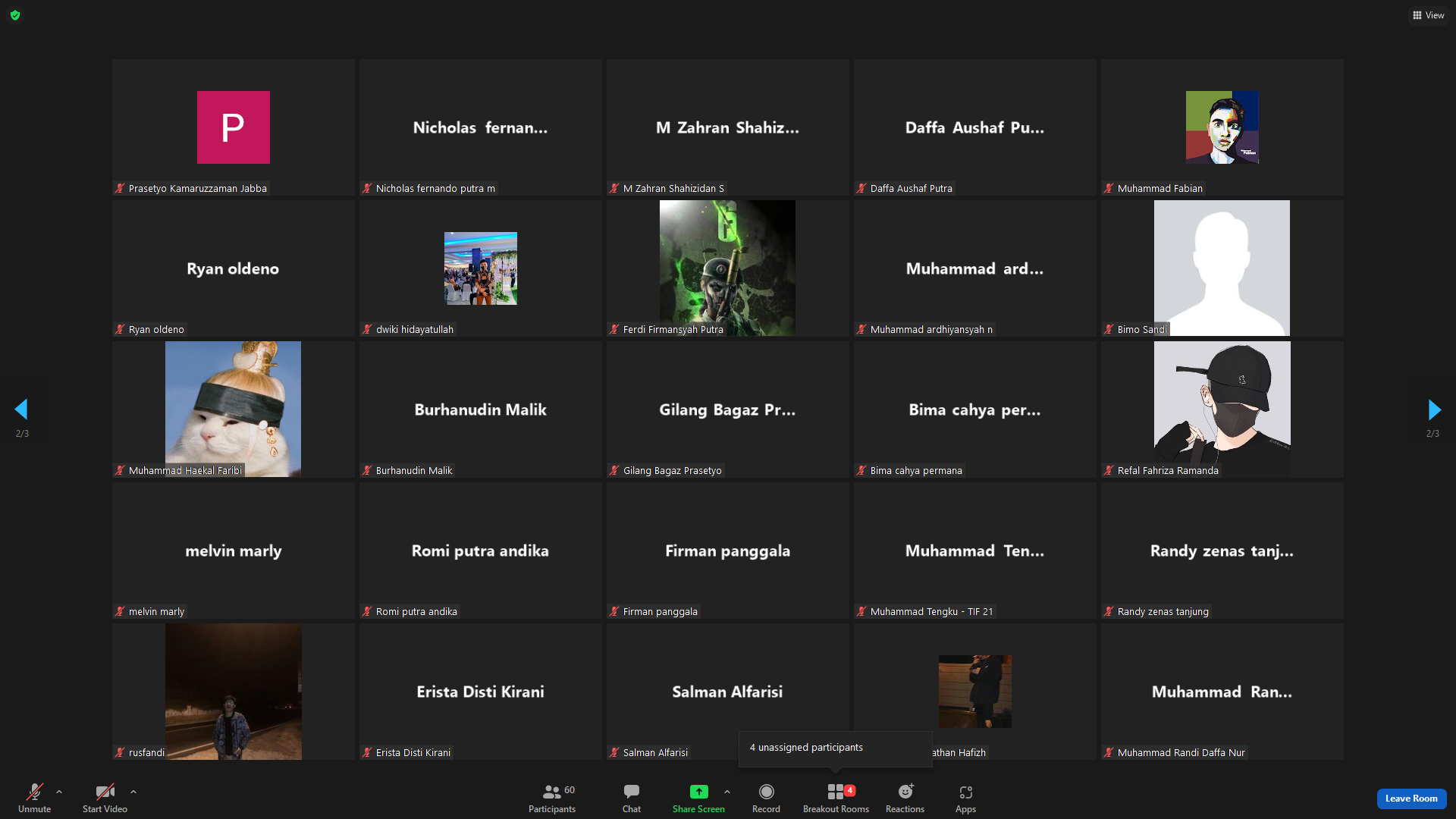Screen dimensions: 1456x819
Task: Click the Burhanudin Malik name label
Action: (x=414, y=471)
